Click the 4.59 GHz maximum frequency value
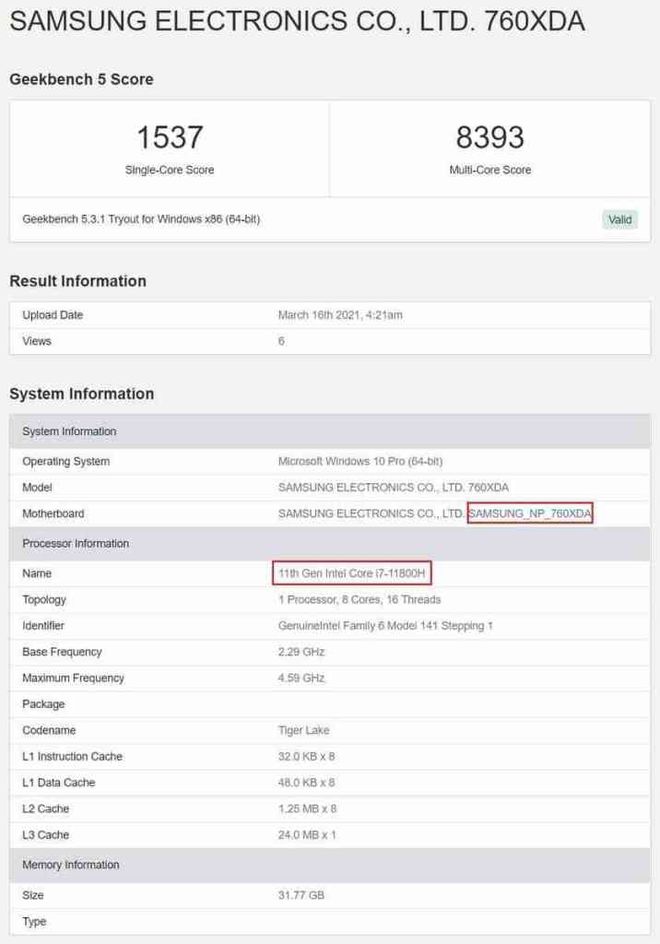Screen dimensions: 660x944 point(301,678)
